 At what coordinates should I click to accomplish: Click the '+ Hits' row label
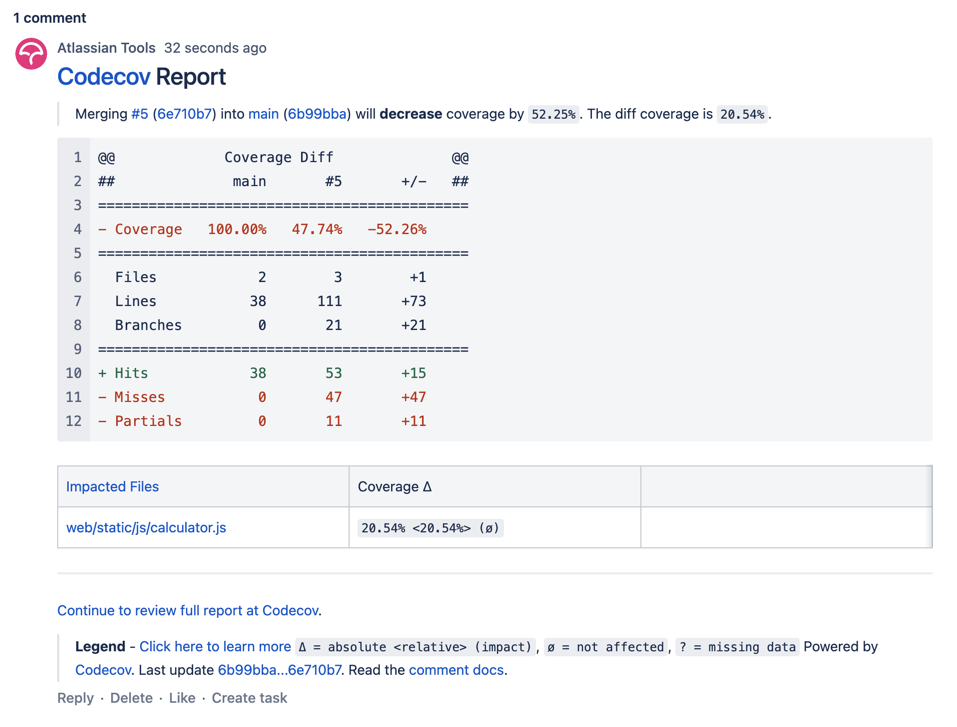pos(123,373)
